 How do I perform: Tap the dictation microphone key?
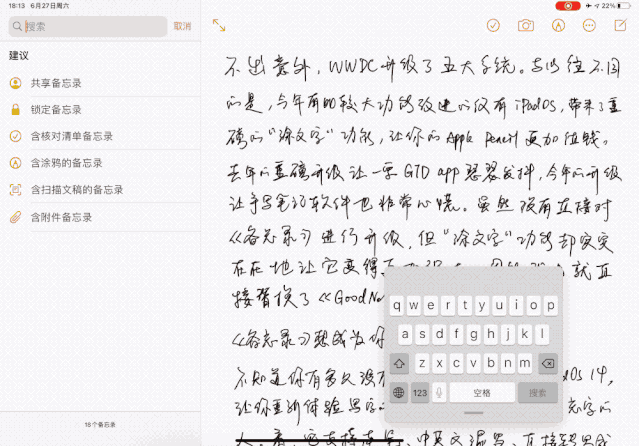coord(439,393)
